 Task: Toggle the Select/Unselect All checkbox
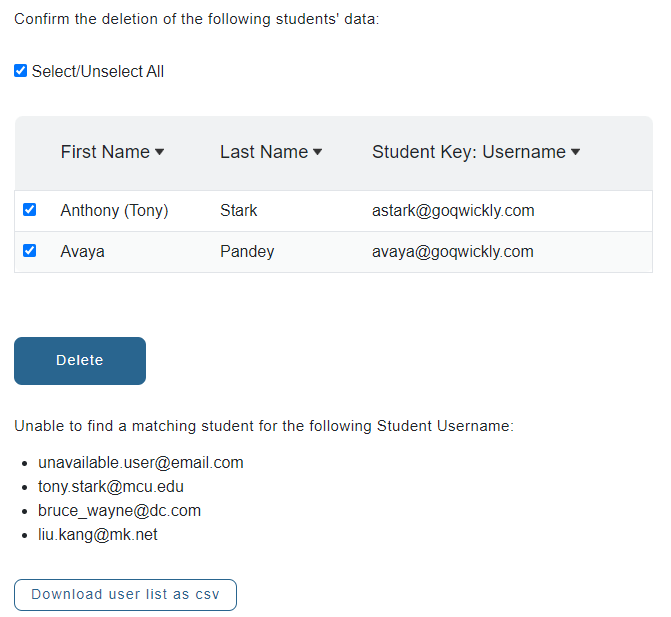pos(21,71)
